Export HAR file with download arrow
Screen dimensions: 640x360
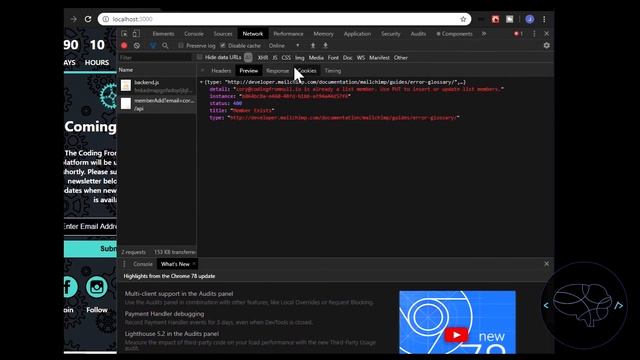click(325, 46)
